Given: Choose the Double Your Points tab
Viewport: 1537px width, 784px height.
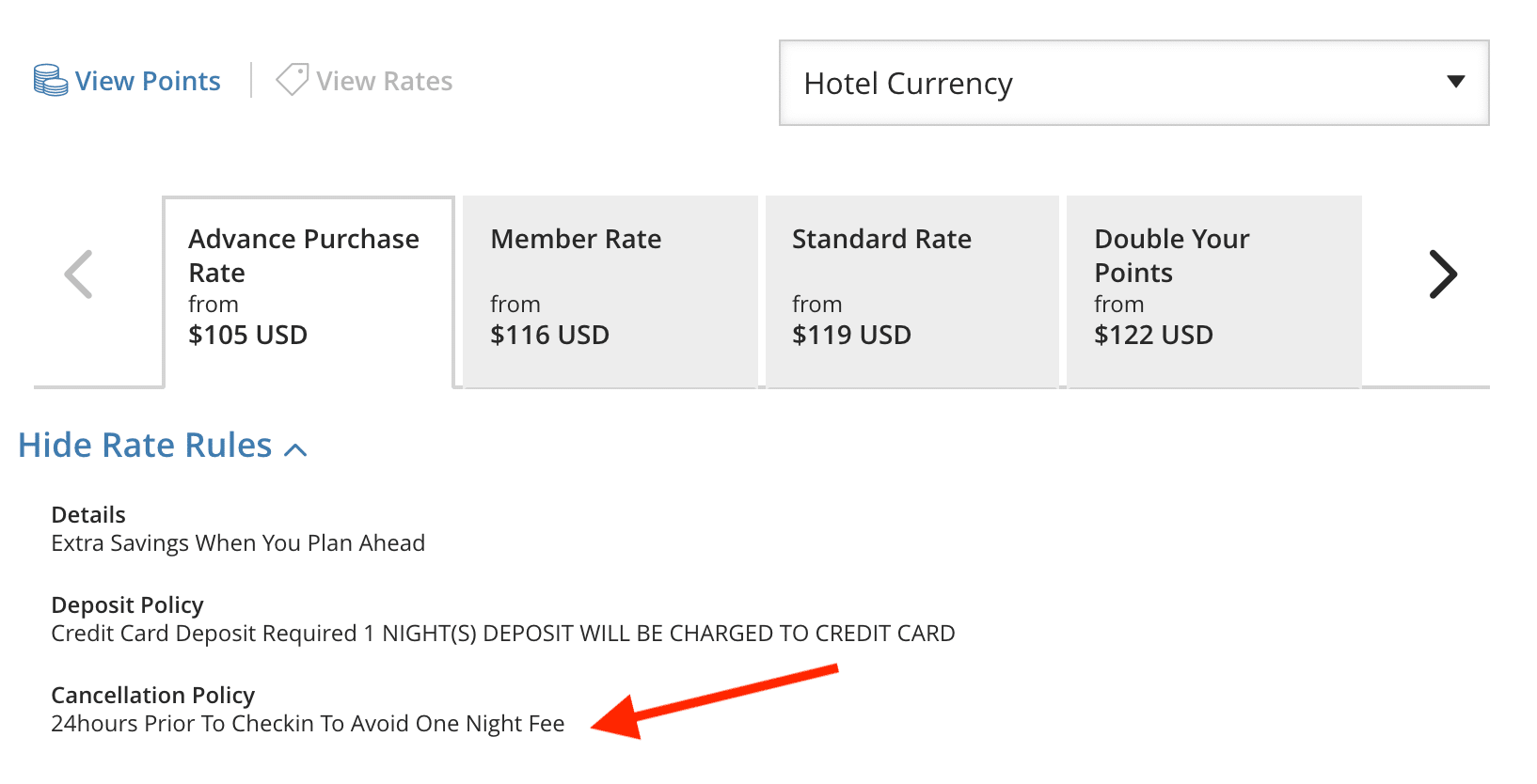Looking at the screenshot, I should 1214,291.
